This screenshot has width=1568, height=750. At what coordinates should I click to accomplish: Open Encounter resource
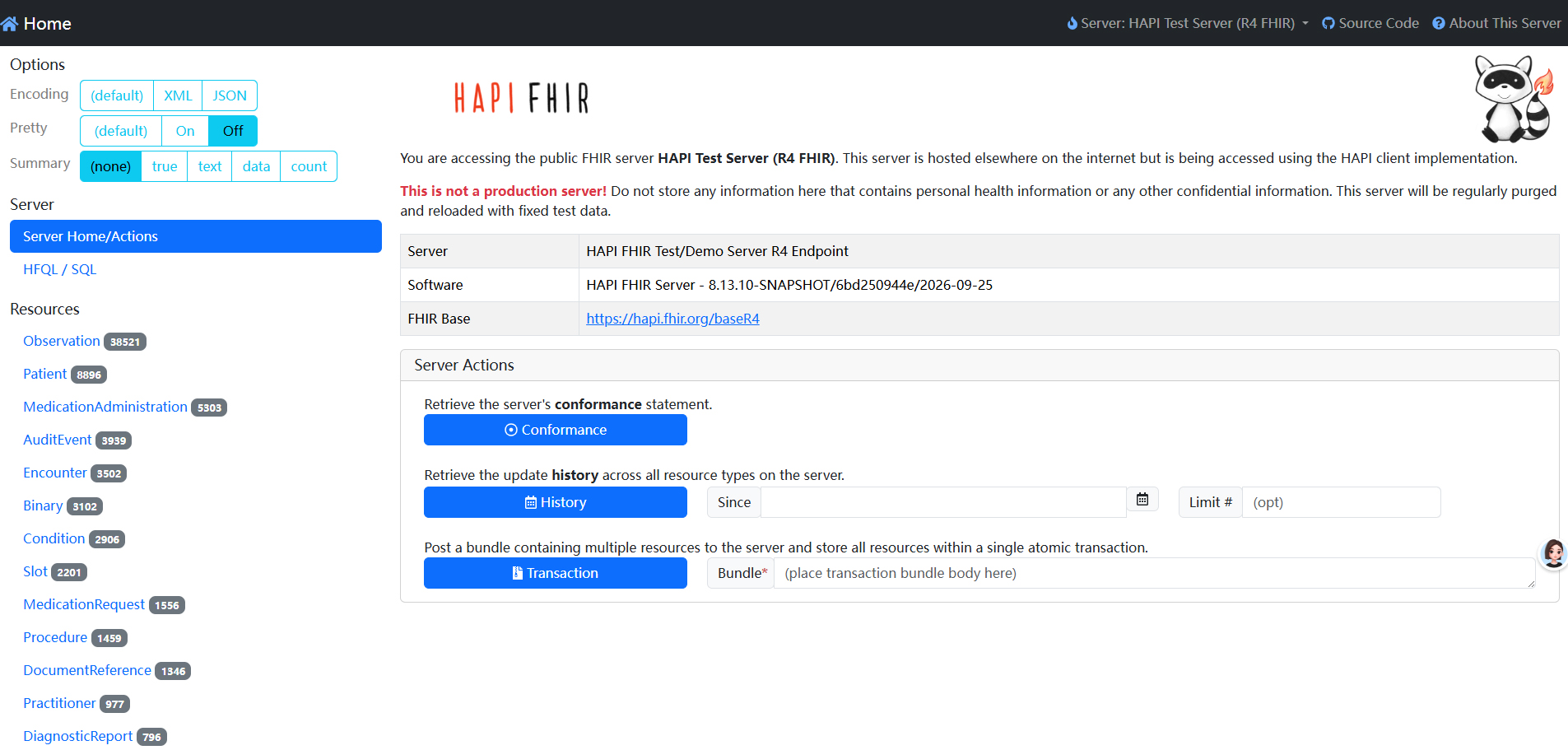(x=55, y=473)
